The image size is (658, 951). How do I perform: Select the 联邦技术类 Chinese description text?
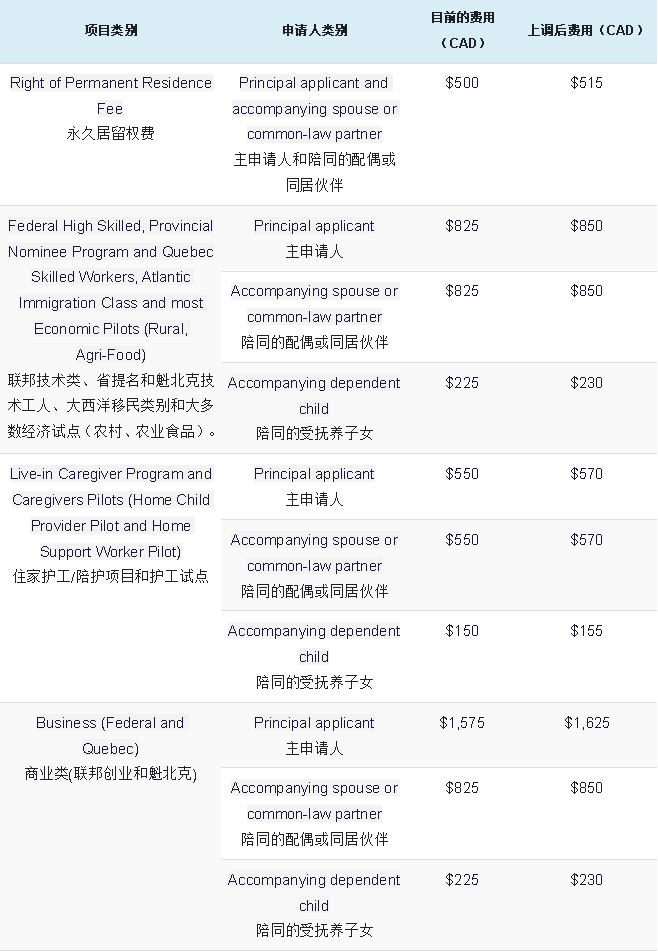point(110,406)
